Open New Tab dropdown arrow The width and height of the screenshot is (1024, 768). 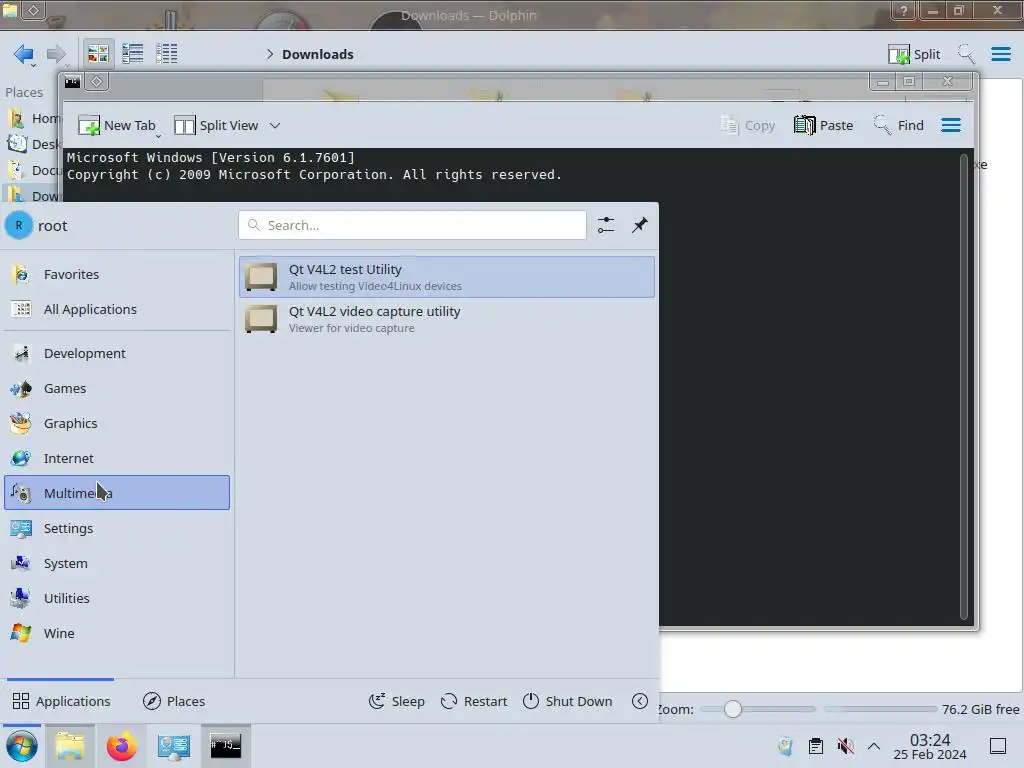coord(158,135)
